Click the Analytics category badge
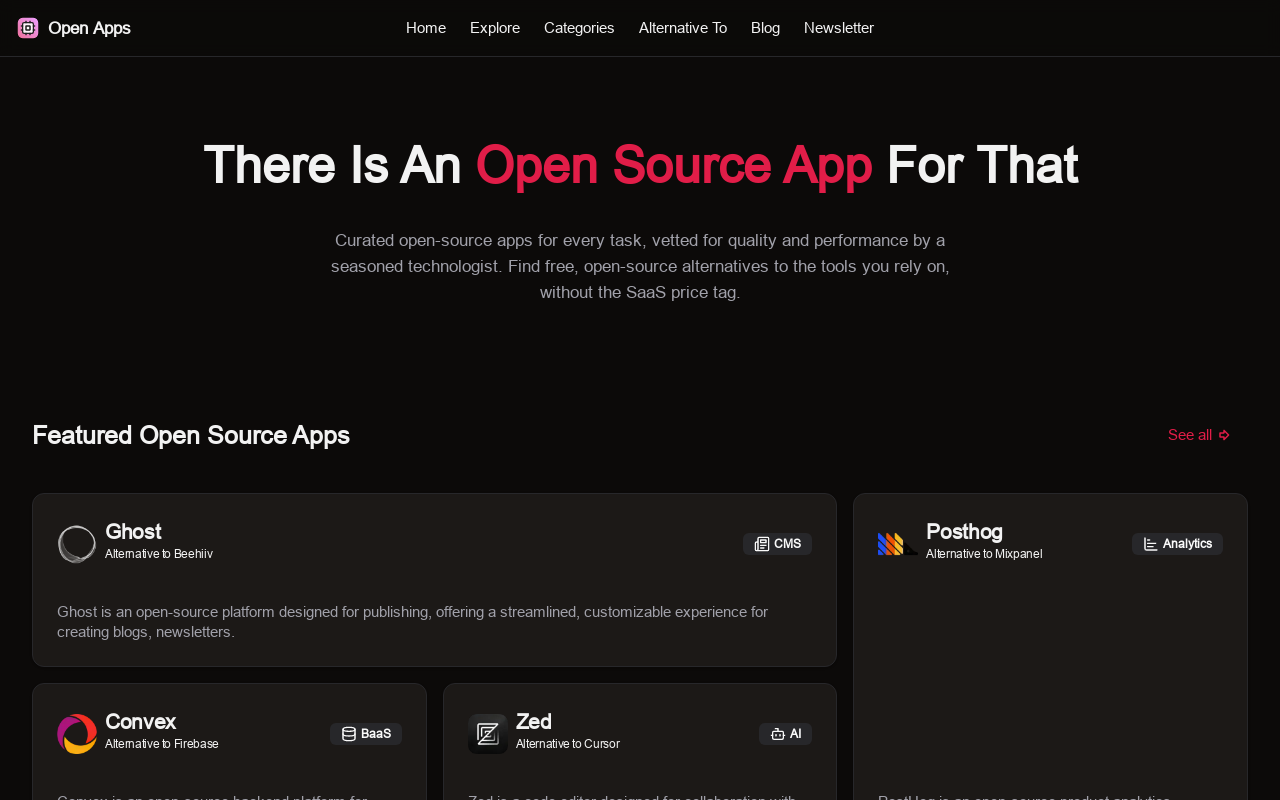 [1177, 544]
